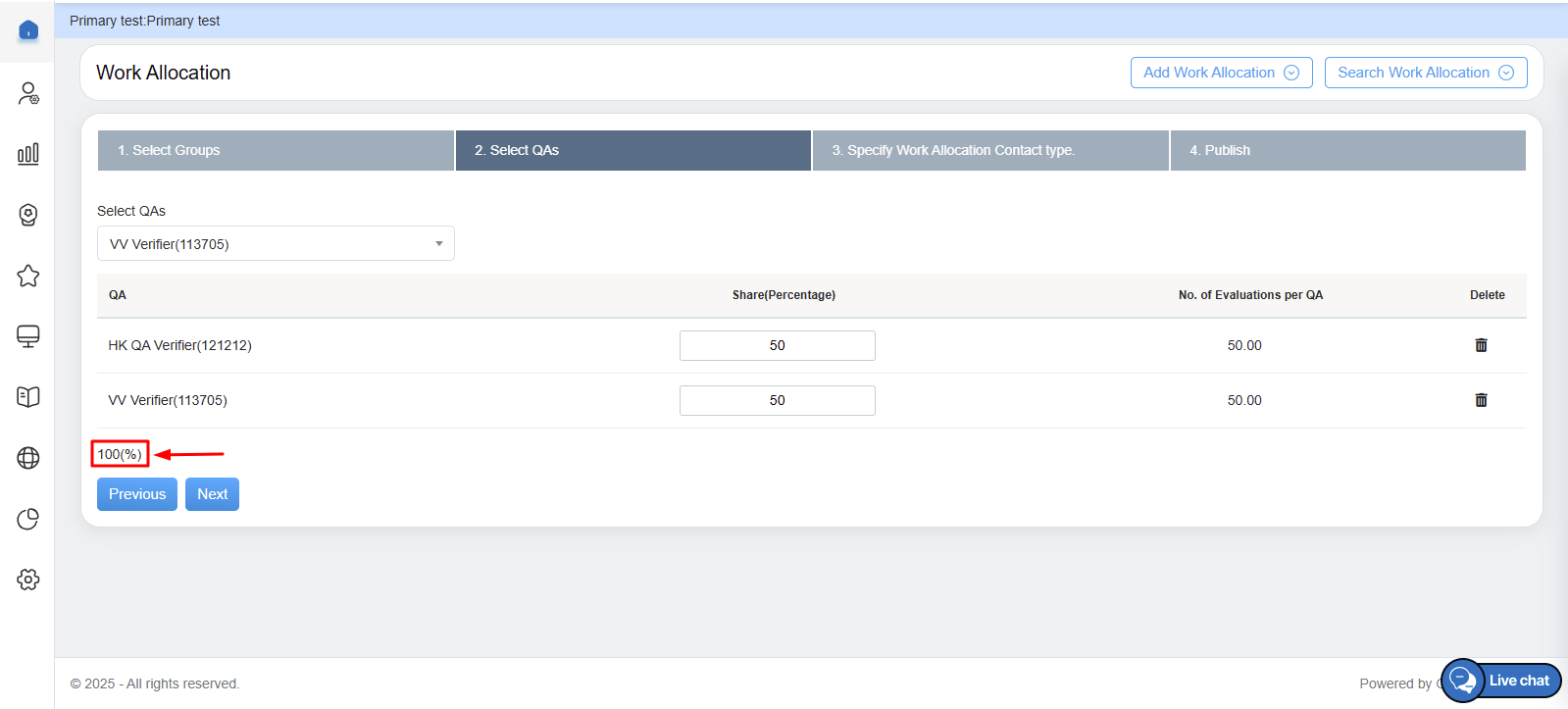Delete the VV Verifier(113705) row
This screenshot has width=1568, height=709.
pyautogui.click(x=1481, y=400)
